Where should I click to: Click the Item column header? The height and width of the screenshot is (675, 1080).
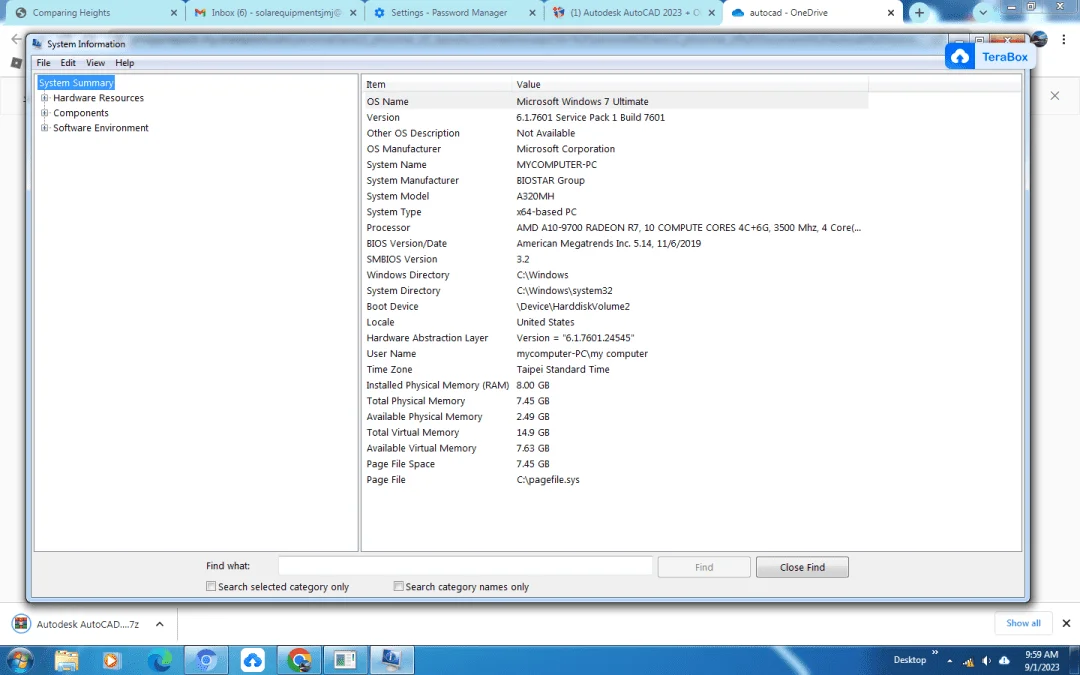pyautogui.click(x=437, y=84)
